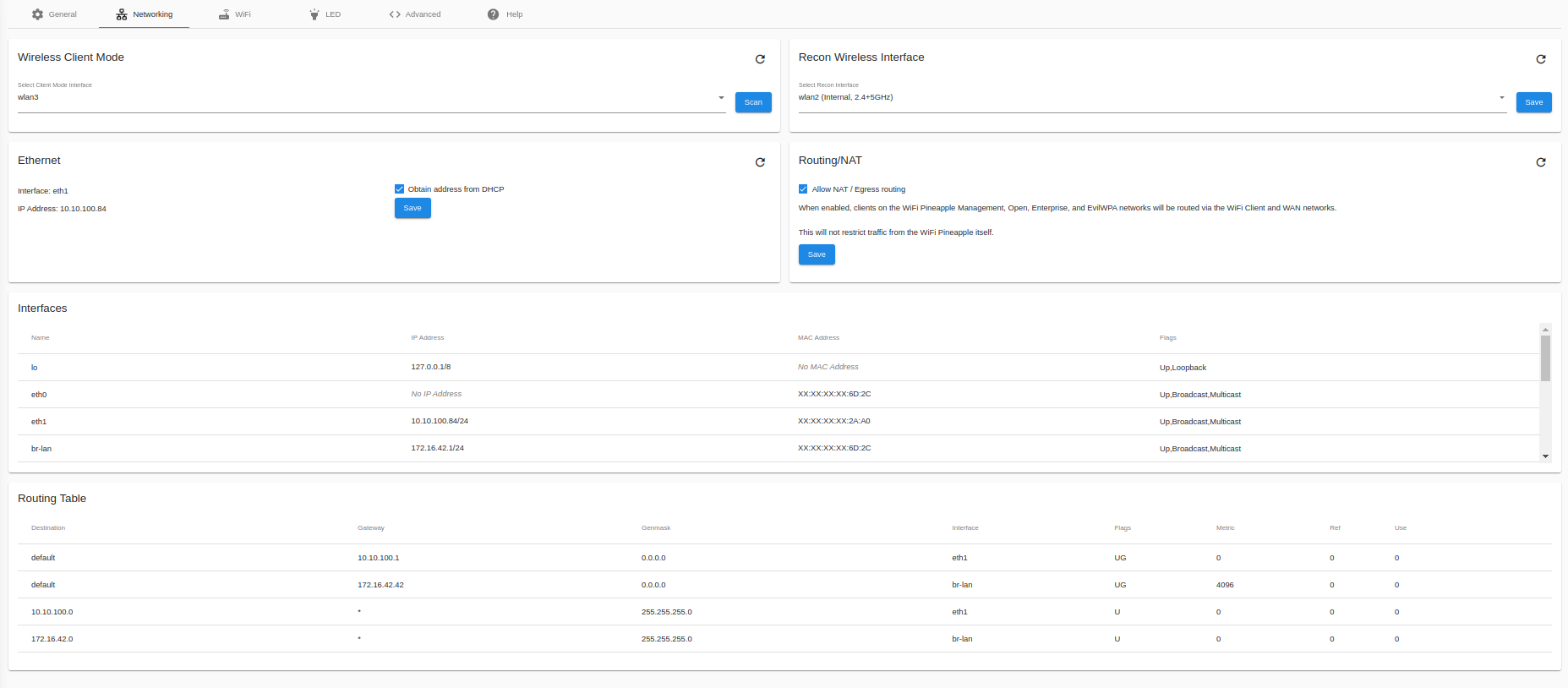This screenshot has height=688, width=1568.
Task: Click gateway 10.10.100.1 in Routing Table
Action: click(x=379, y=558)
